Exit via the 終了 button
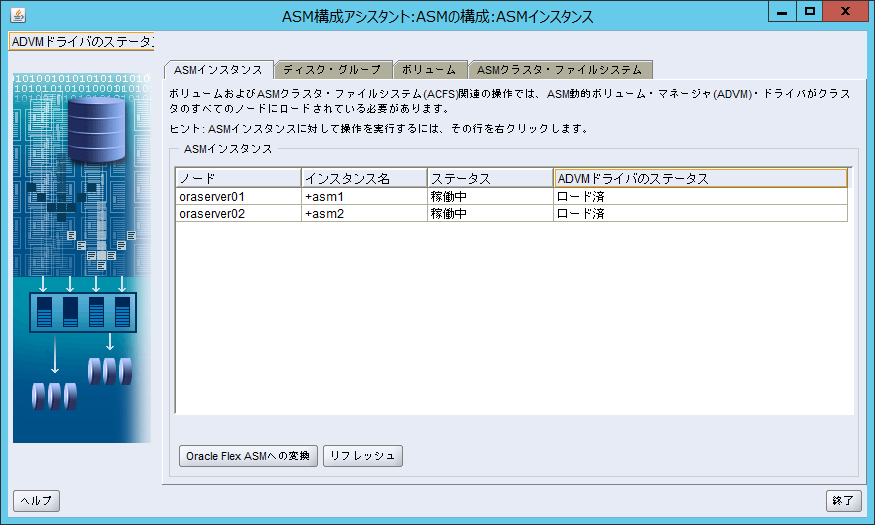This screenshot has height=525, width=875. tap(843, 500)
